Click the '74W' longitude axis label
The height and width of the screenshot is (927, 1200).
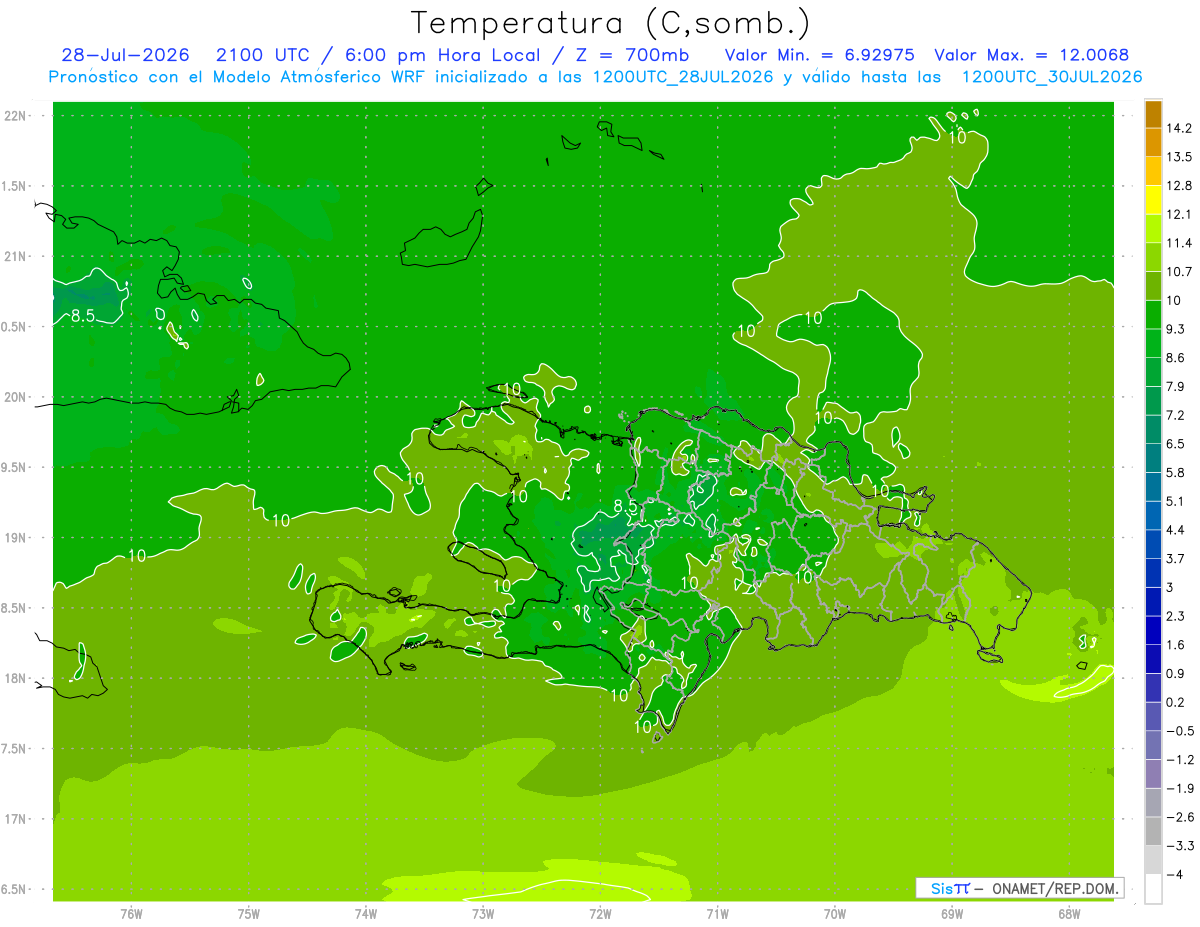[365, 913]
